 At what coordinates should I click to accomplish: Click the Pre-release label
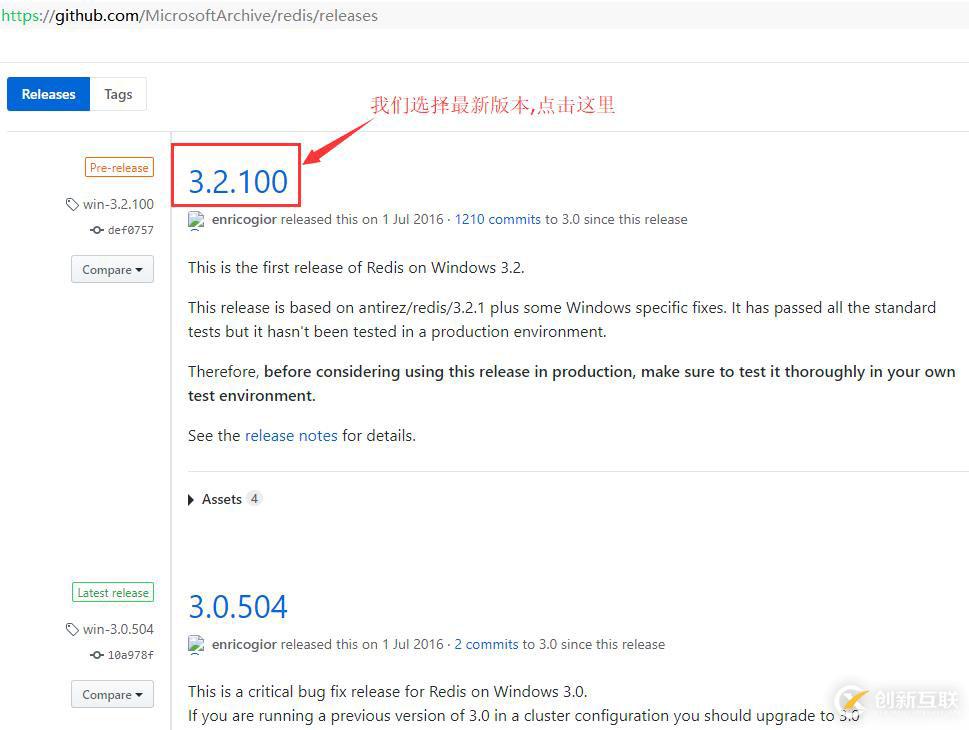point(119,168)
